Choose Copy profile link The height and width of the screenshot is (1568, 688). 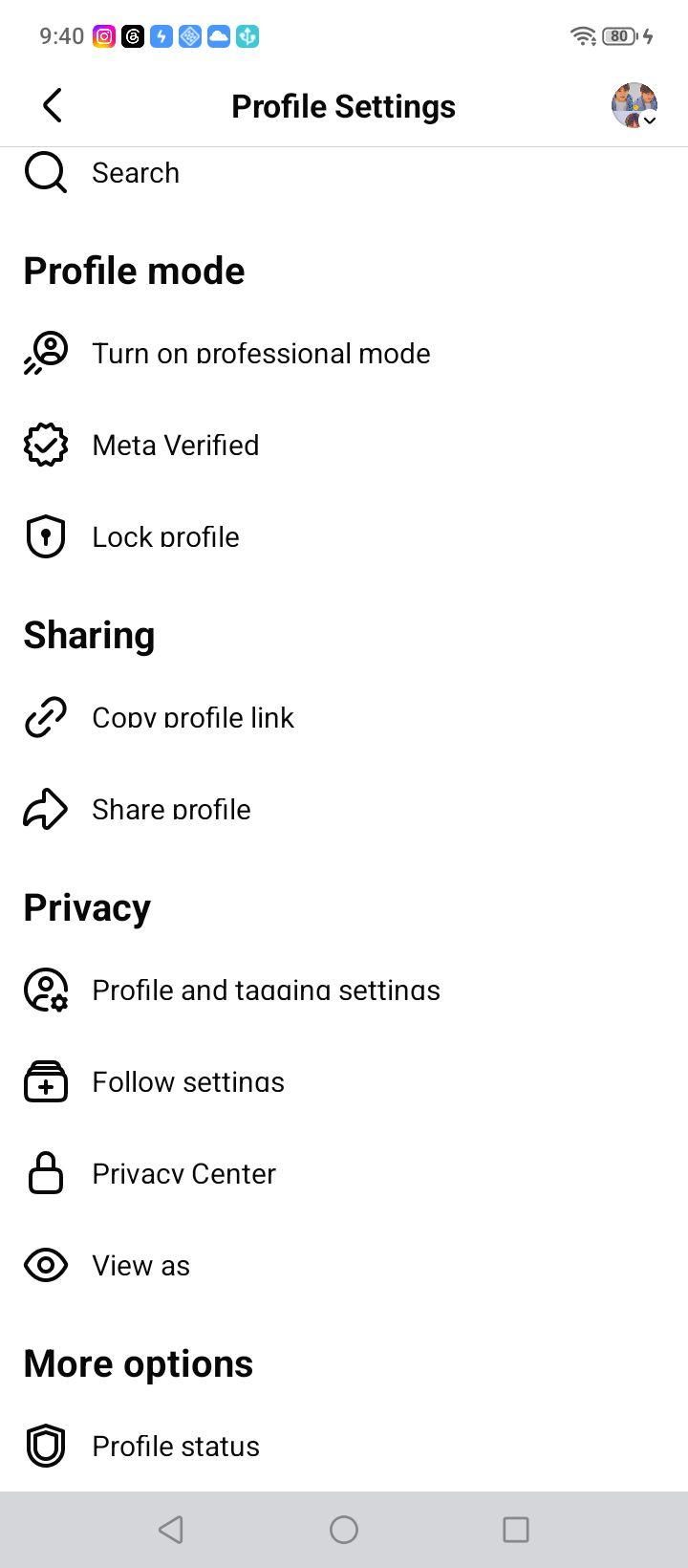344,717
